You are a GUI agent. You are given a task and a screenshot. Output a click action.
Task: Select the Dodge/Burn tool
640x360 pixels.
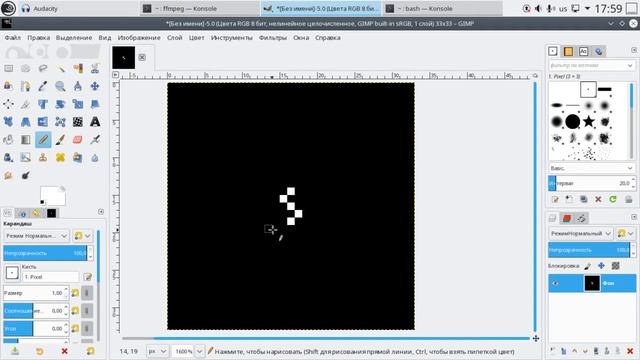coord(26,175)
